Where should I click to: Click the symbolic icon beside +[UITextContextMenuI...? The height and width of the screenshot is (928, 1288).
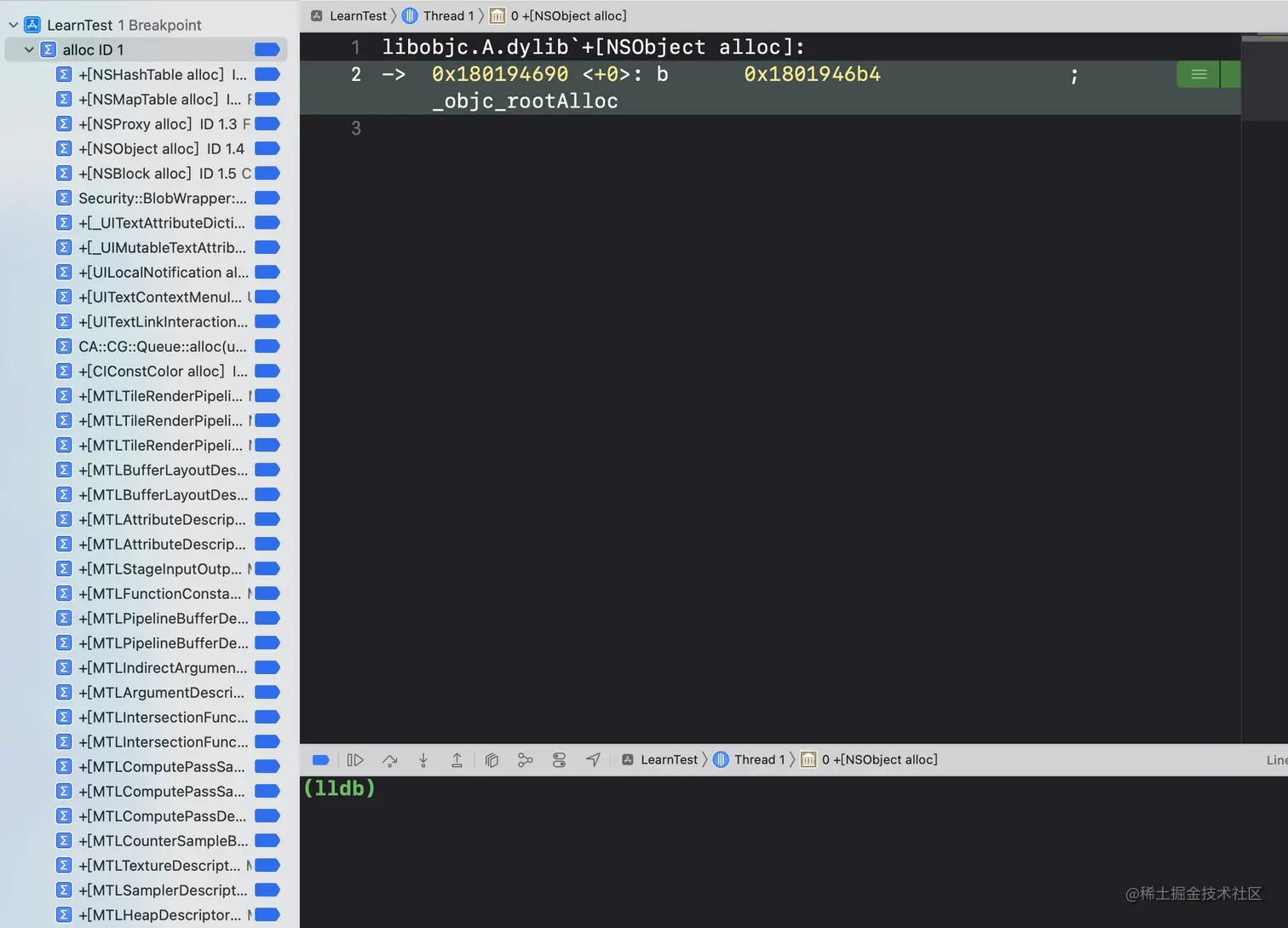point(64,297)
